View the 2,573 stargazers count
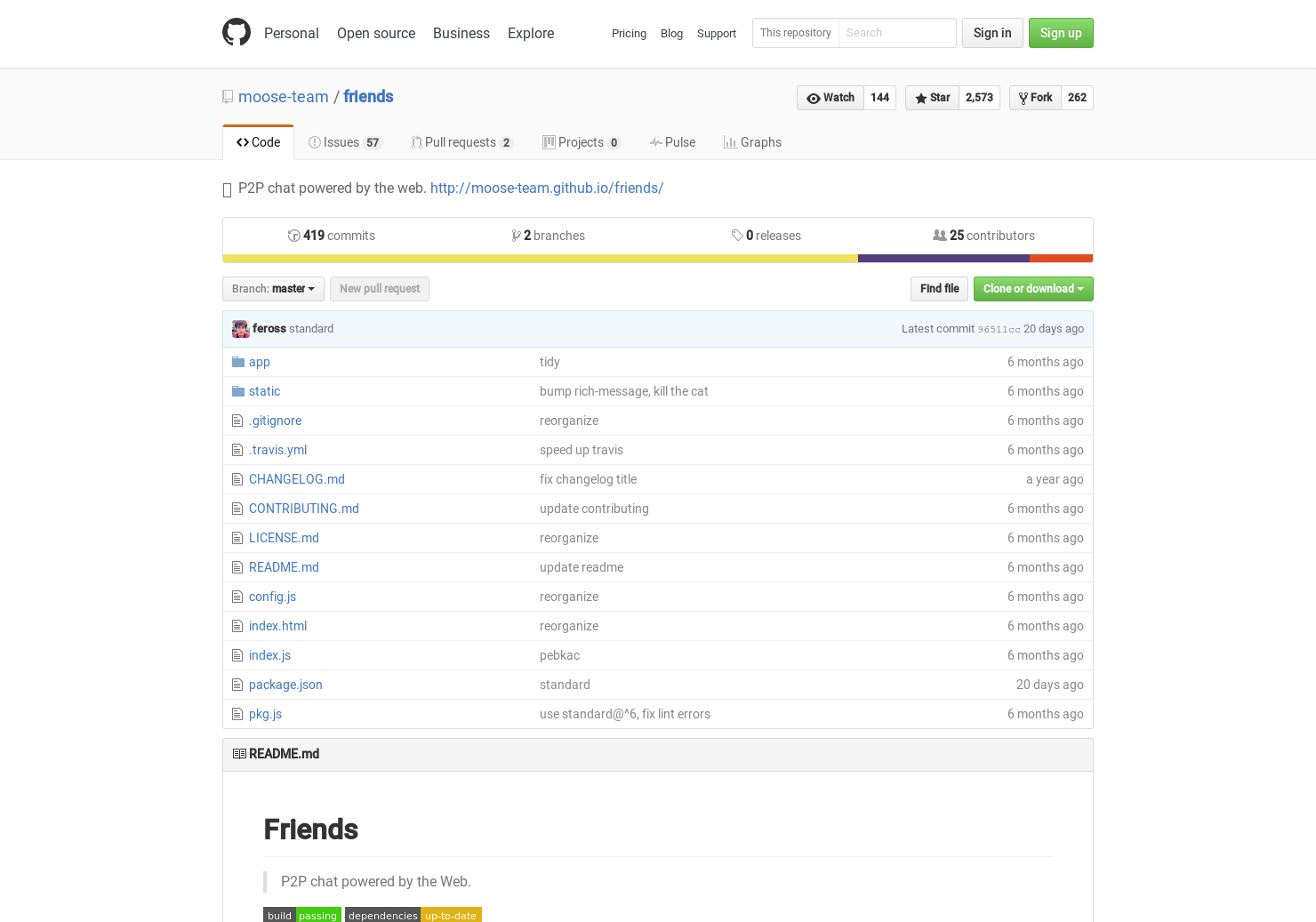 coord(980,98)
